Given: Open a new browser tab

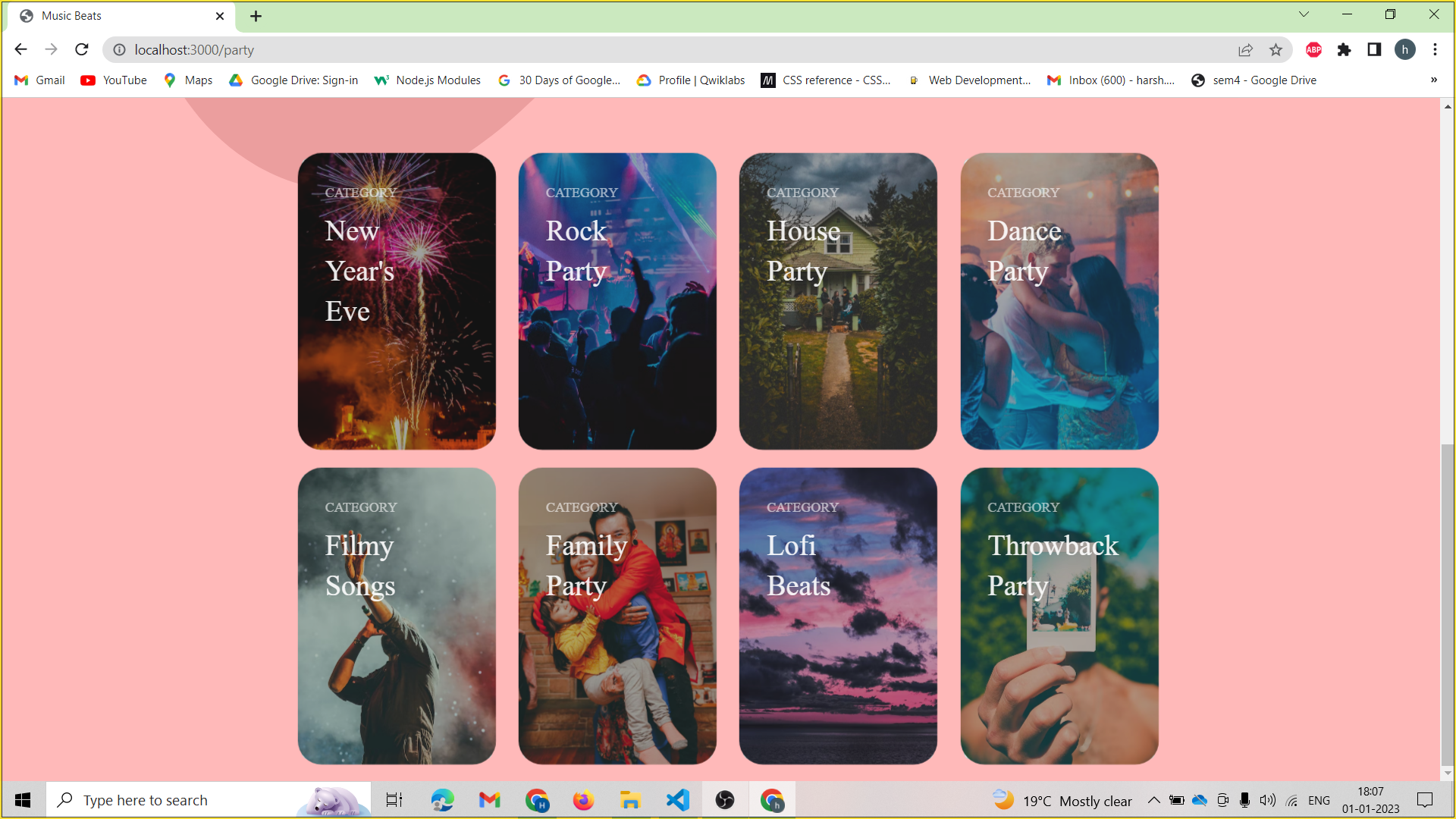Looking at the screenshot, I should (256, 16).
